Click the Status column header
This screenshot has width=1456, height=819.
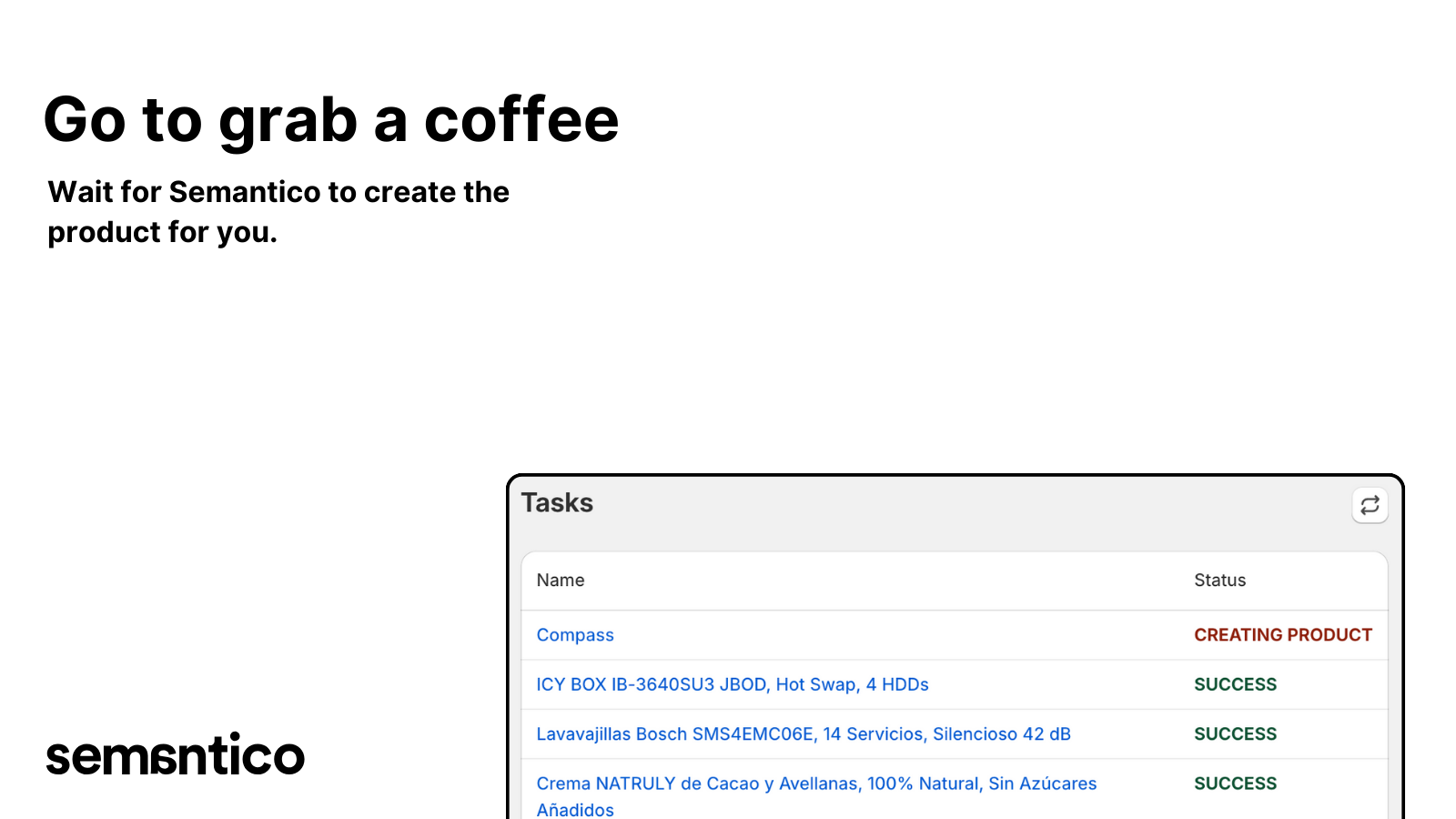click(x=1219, y=580)
